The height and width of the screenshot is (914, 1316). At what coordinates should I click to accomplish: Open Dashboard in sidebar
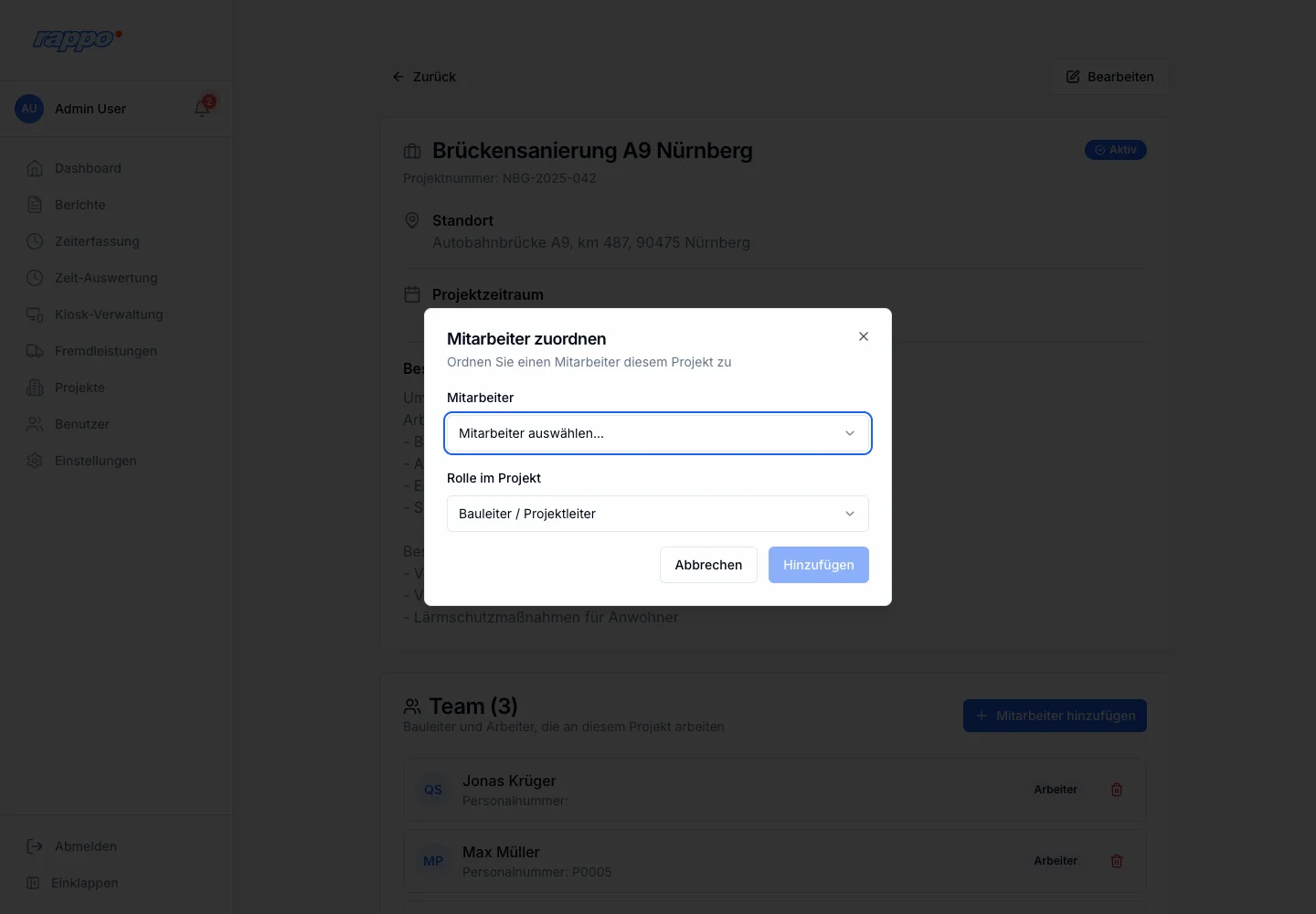(116, 168)
